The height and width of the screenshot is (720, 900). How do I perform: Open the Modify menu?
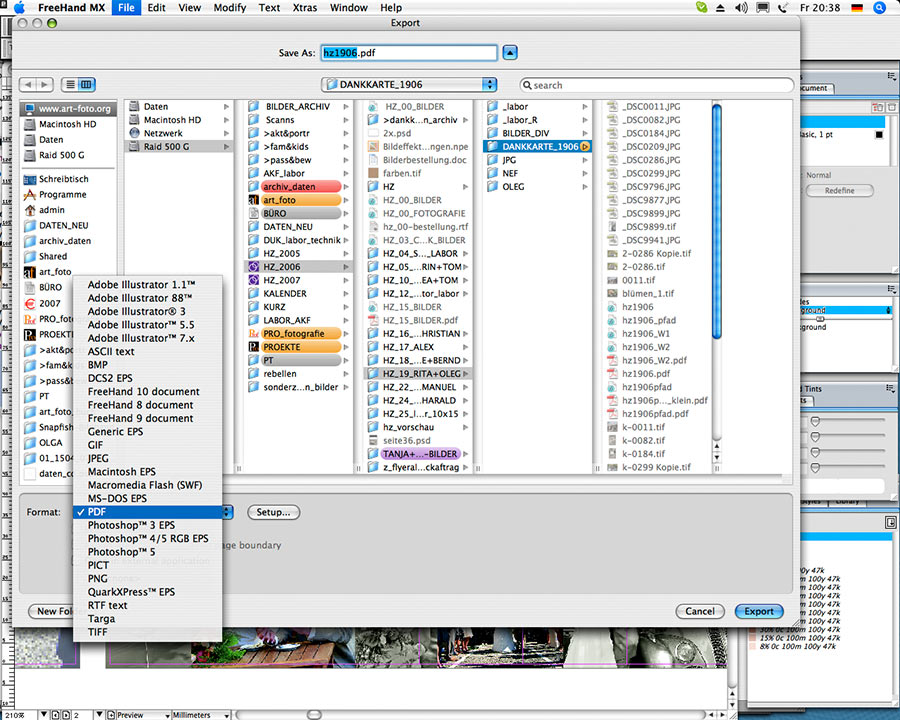coord(230,7)
